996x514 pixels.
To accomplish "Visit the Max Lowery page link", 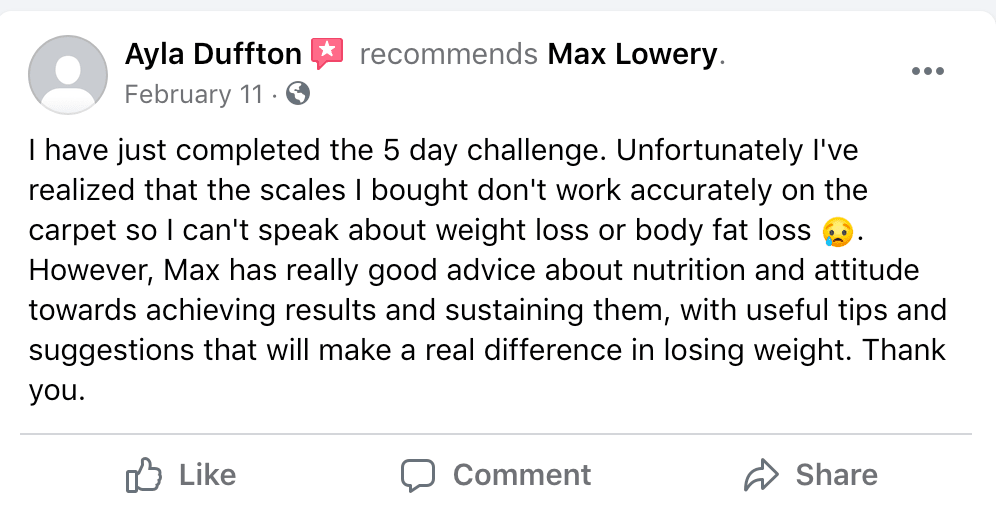I will 633,54.
